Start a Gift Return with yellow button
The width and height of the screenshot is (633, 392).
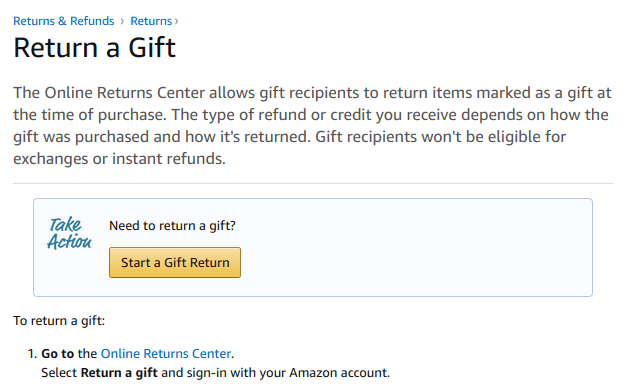coord(175,262)
